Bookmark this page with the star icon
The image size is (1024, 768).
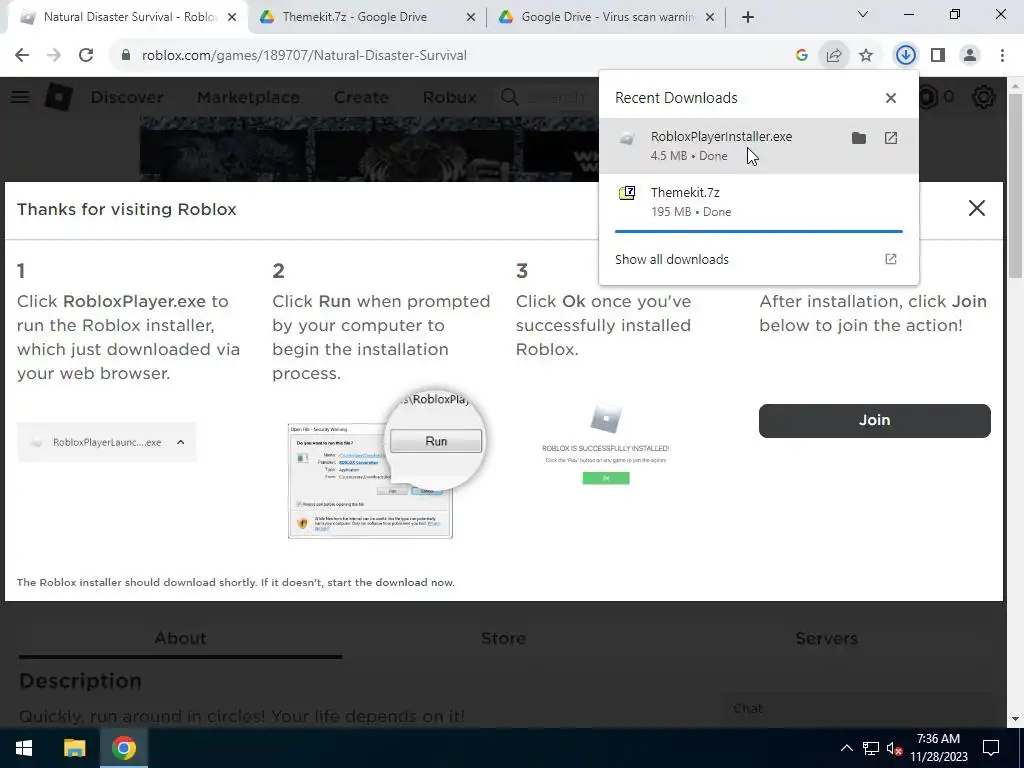866,56
